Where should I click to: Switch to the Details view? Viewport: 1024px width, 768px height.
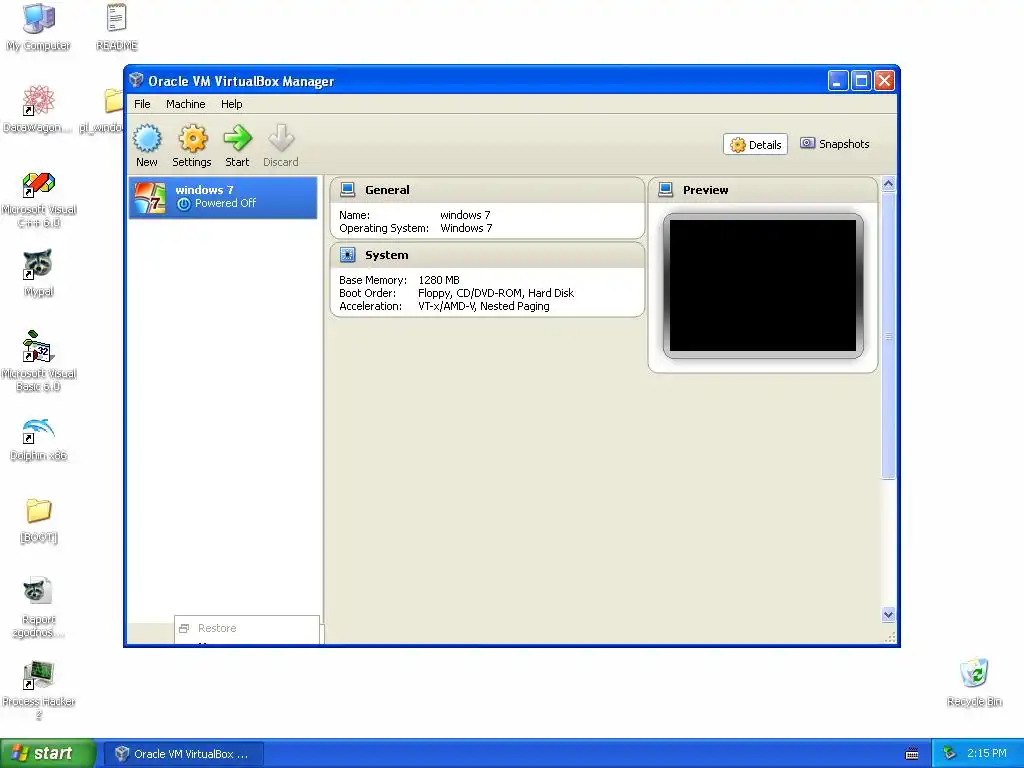click(756, 144)
